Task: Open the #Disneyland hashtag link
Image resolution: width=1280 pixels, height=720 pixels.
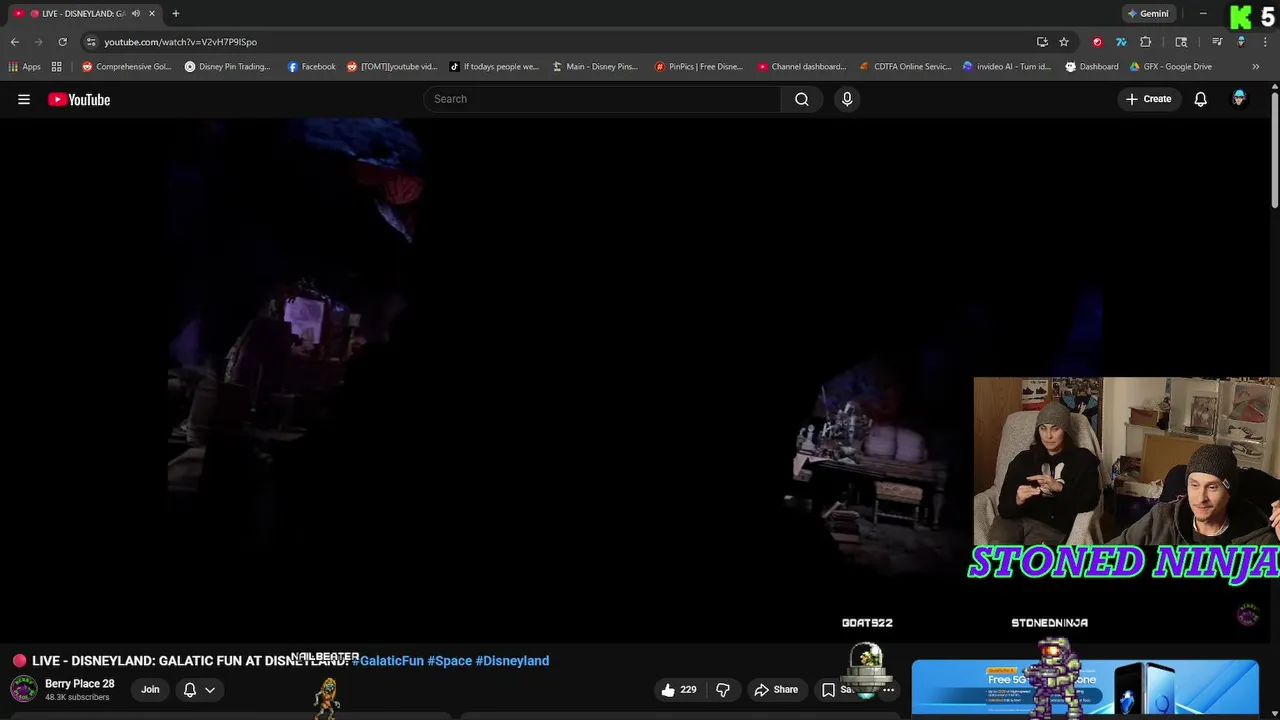Action: (x=512, y=661)
